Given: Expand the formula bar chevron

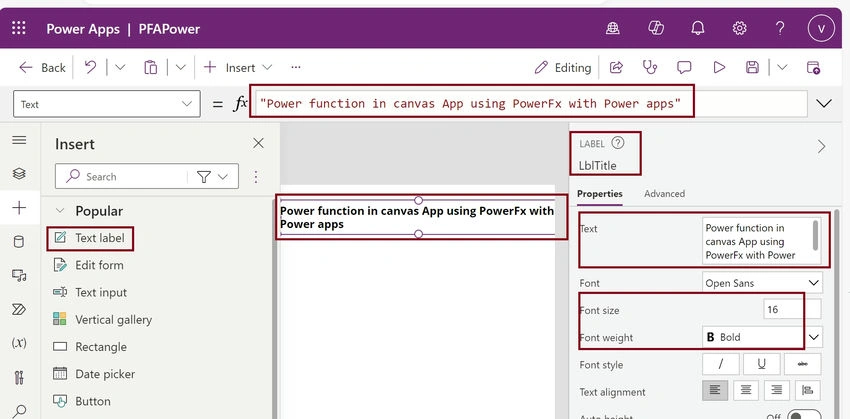Looking at the screenshot, I should point(823,104).
